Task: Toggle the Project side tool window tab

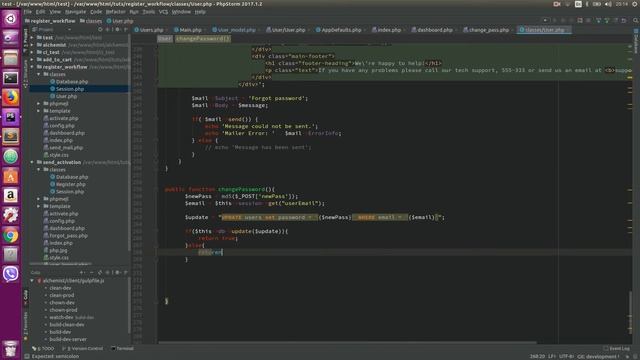Action: coord(26,41)
